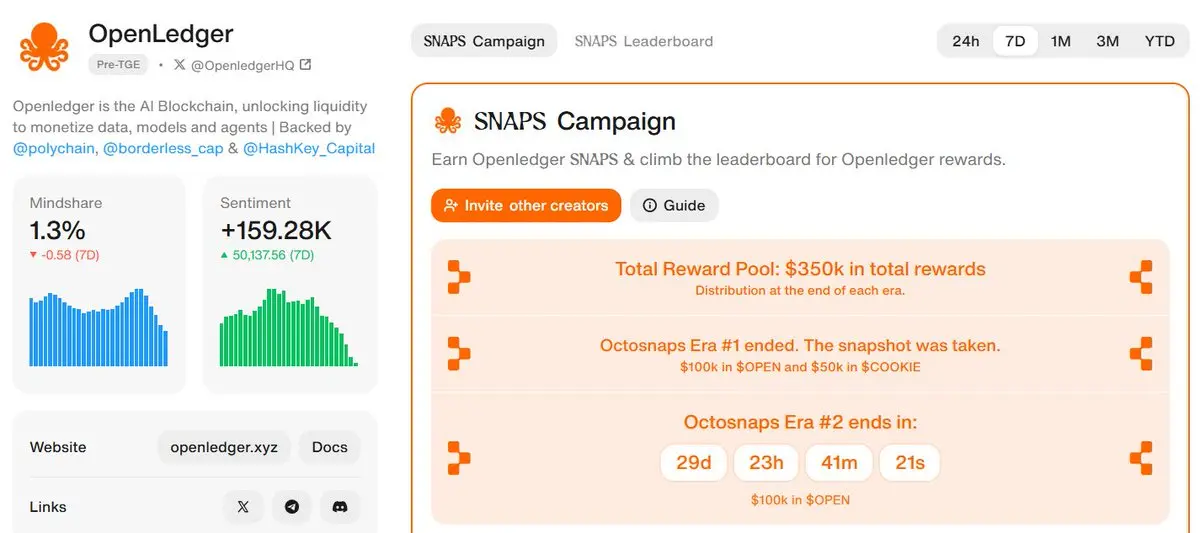Select the 24h time range

(x=966, y=41)
